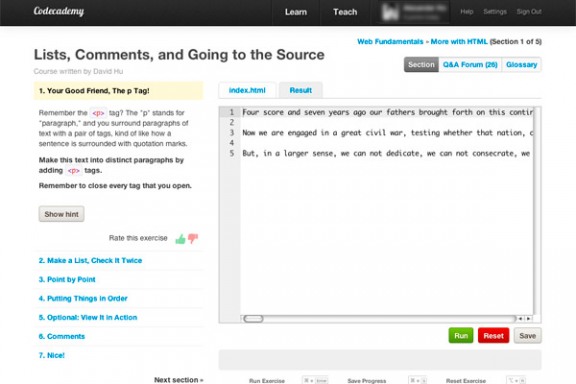Switch to the Result tab
Image resolution: width=576 pixels, height=384 pixels.
pos(300,90)
